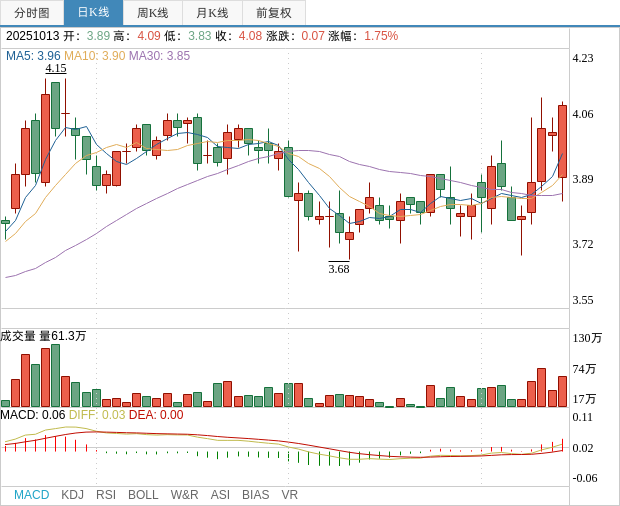This screenshot has height=506, width=620.
Task: Click the date 20251013 in header
Action: click(x=32, y=36)
